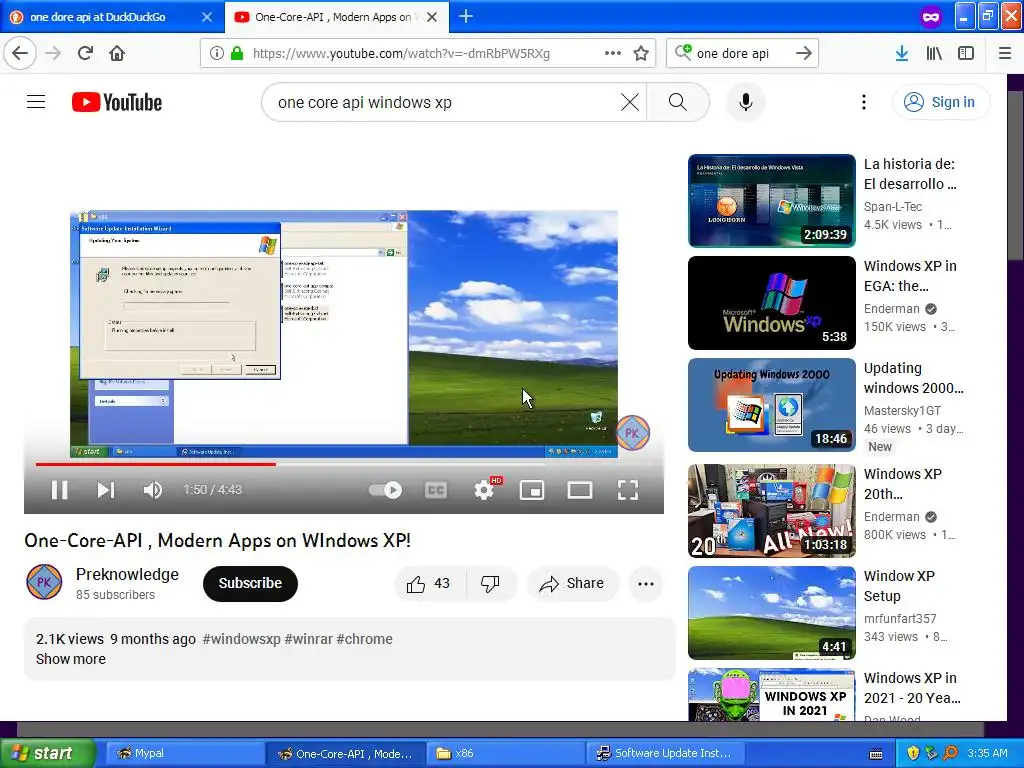Mute the video volume
This screenshot has width=1024, height=768.
[x=152, y=490]
